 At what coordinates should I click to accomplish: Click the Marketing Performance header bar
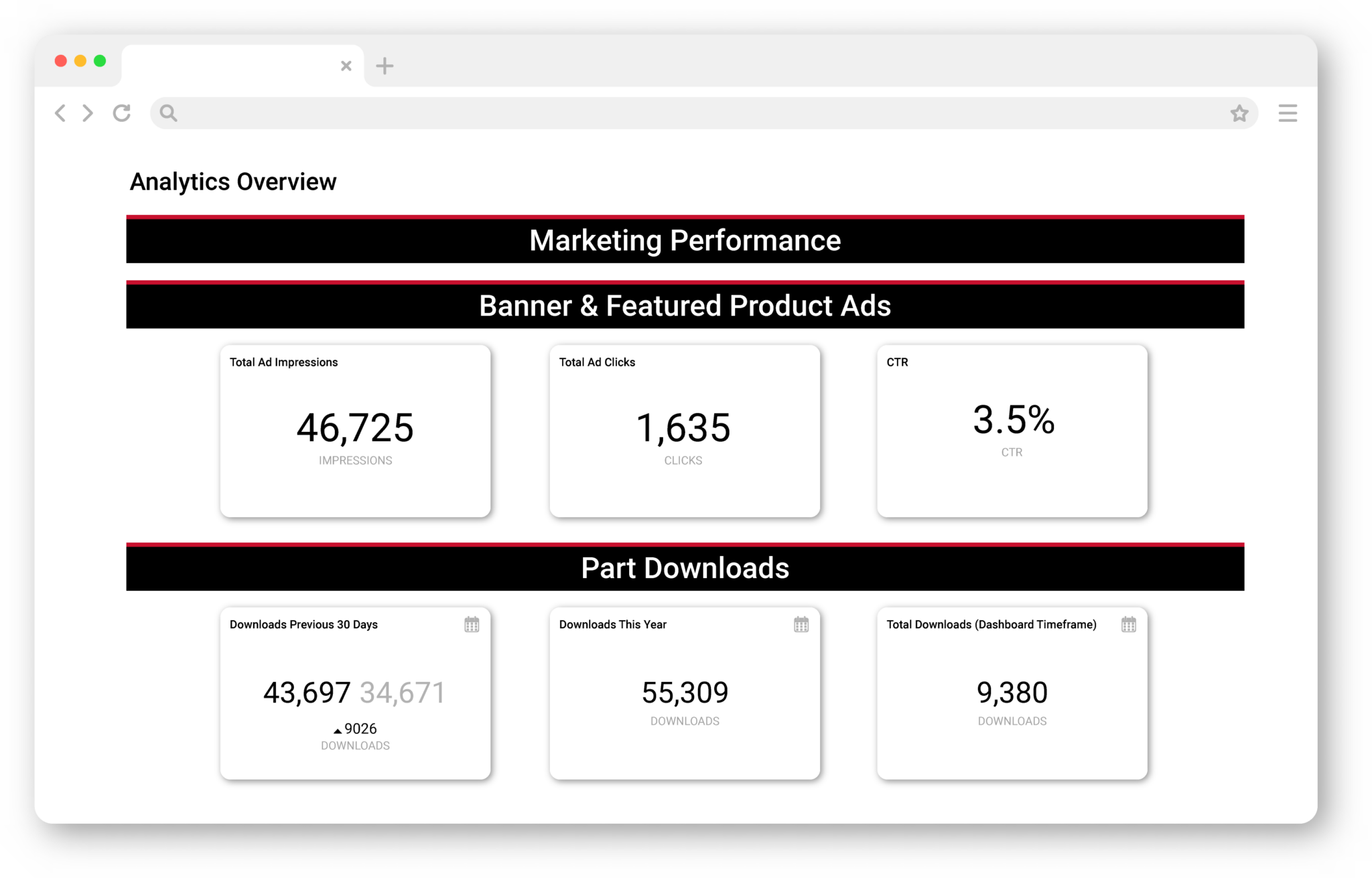click(x=685, y=240)
